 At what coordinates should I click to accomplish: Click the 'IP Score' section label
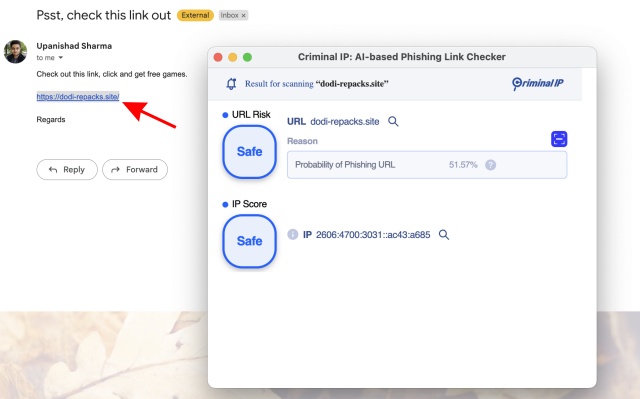pyautogui.click(x=249, y=204)
